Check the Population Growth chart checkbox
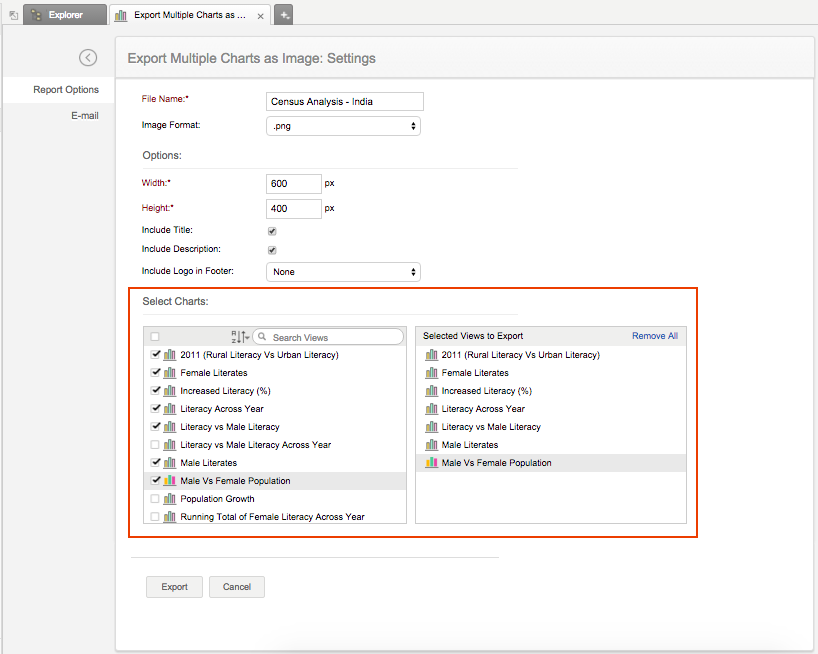The height and width of the screenshot is (654, 818). coord(155,499)
